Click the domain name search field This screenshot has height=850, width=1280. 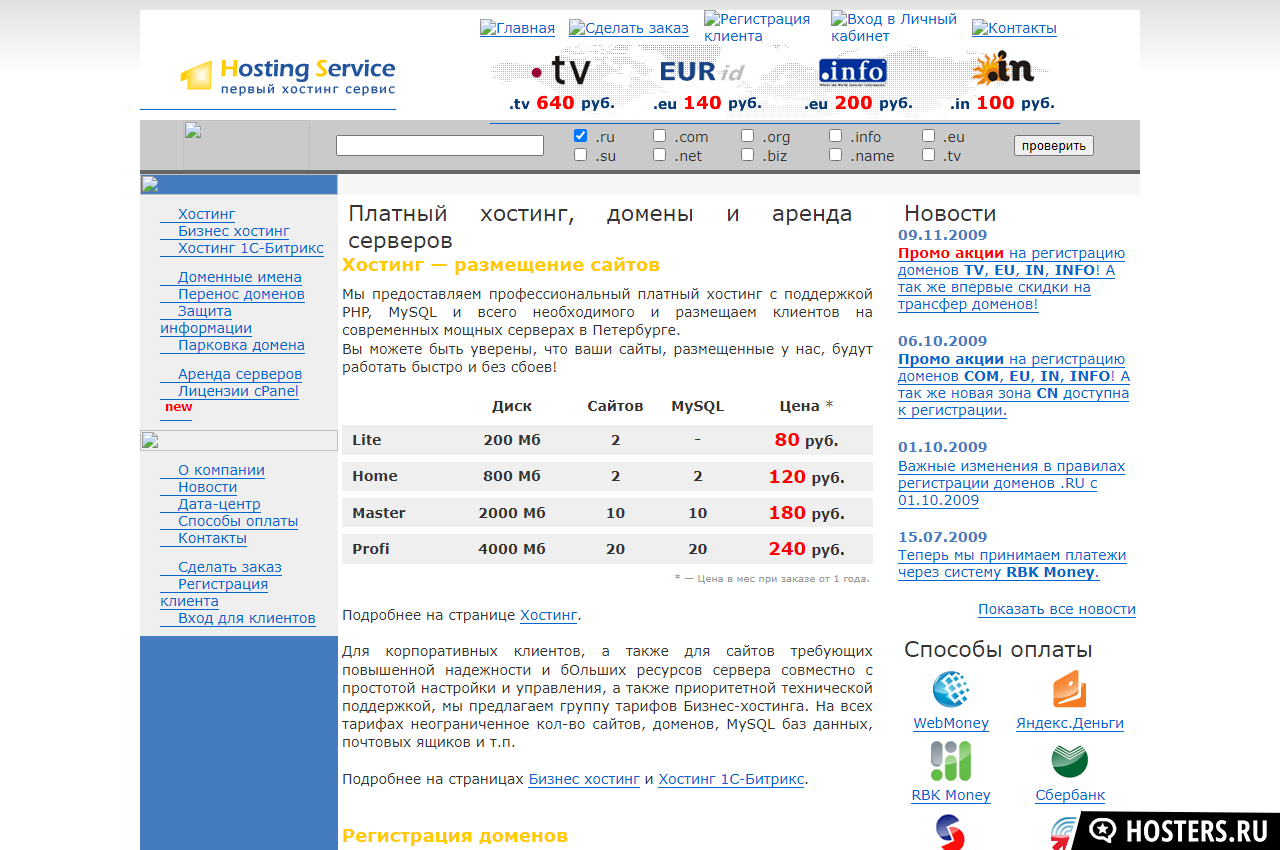pos(440,146)
